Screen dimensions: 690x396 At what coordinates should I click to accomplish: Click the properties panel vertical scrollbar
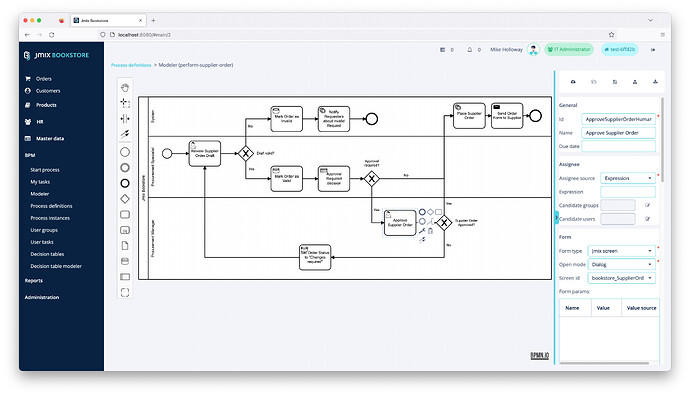[x=662, y=139]
